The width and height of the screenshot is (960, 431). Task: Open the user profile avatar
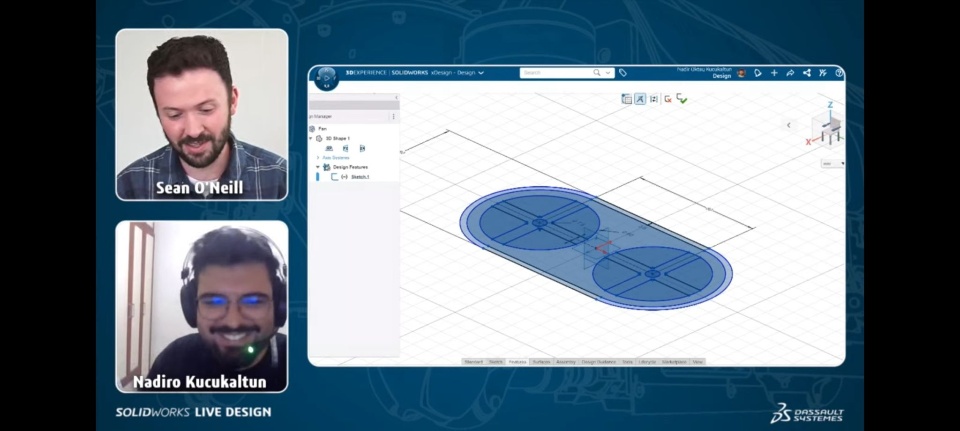(x=741, y=73)
